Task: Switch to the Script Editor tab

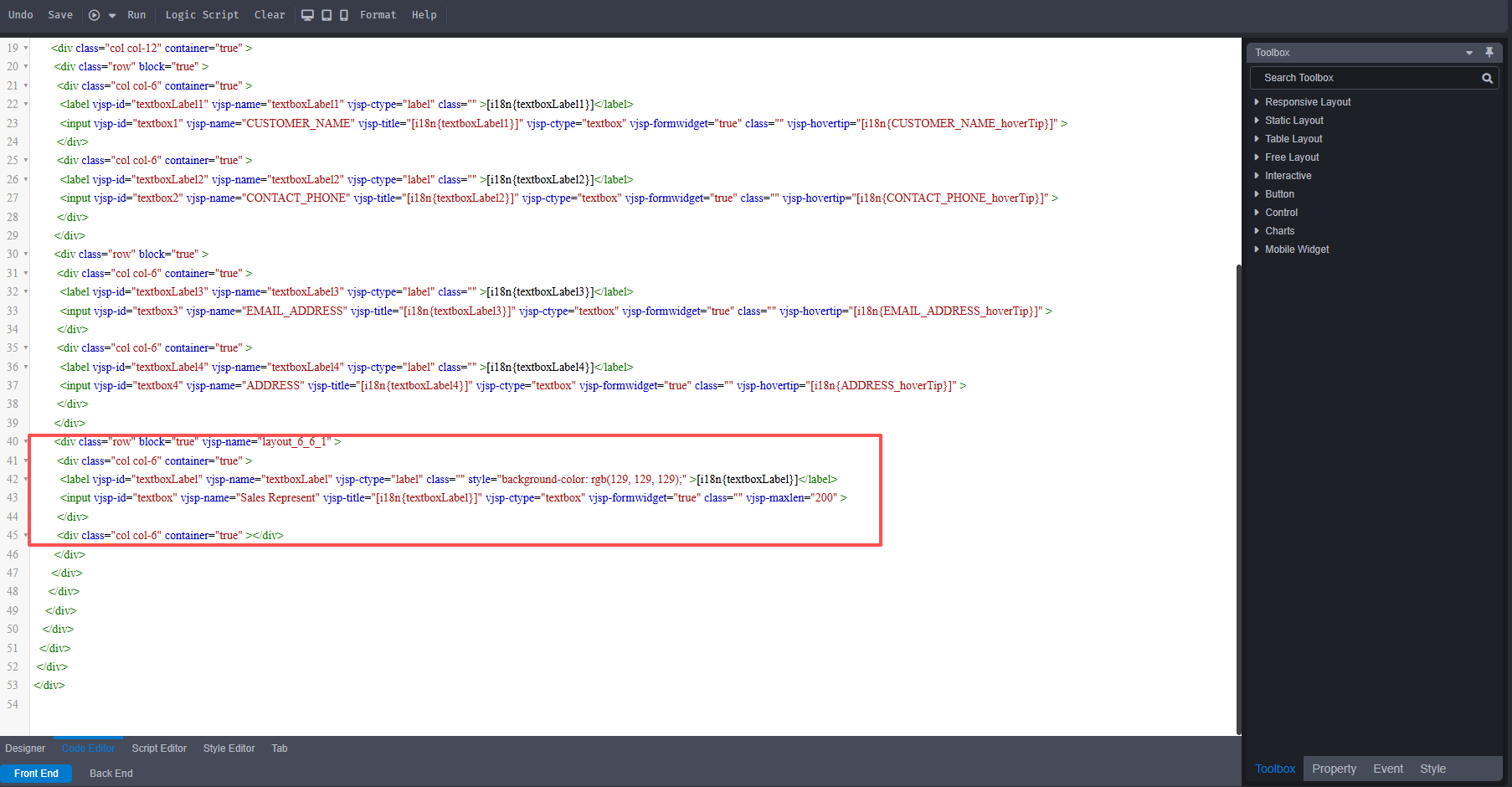Action: pos(159,748)
